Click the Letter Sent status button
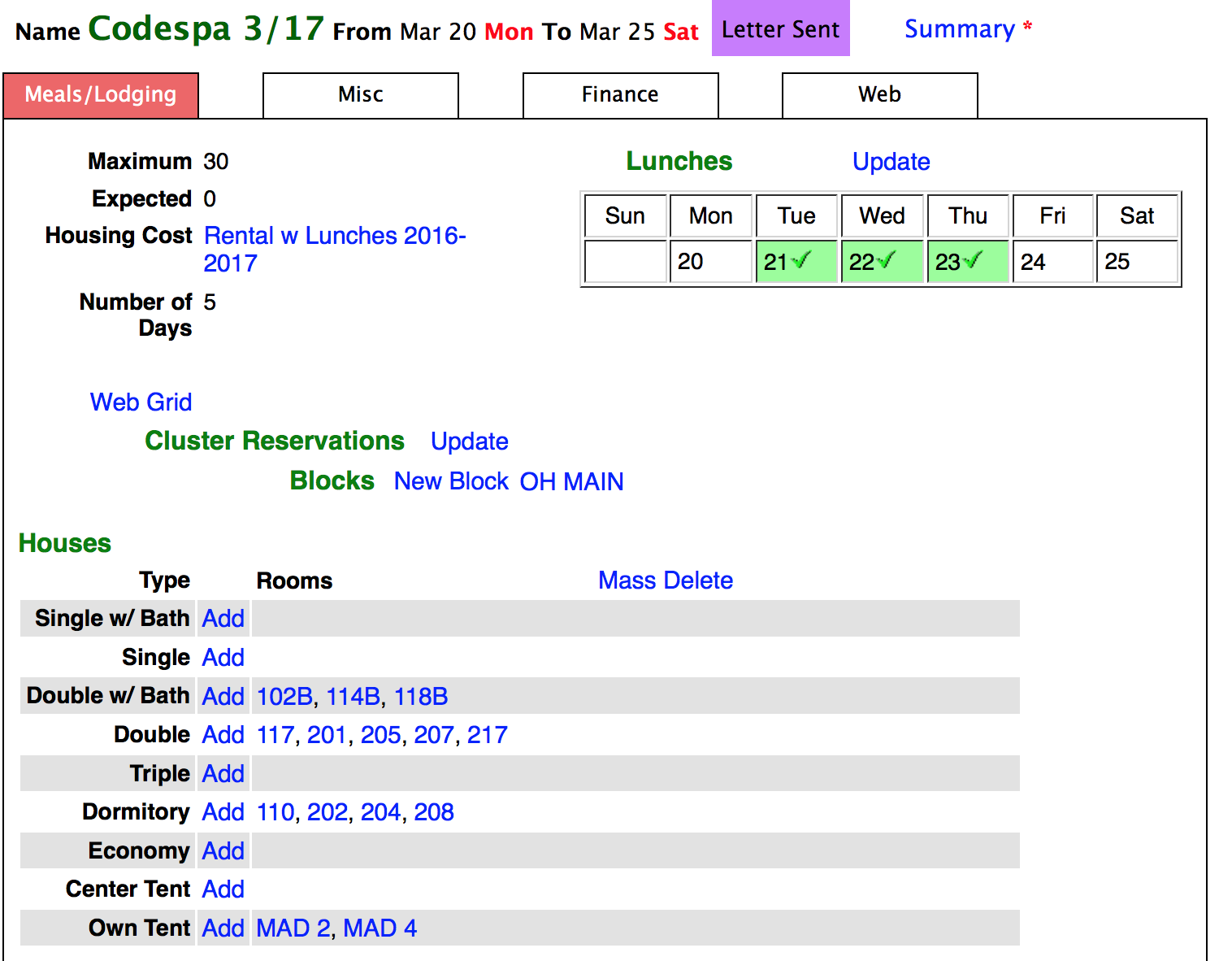1232x961 pixels. (x=780, y=29)
